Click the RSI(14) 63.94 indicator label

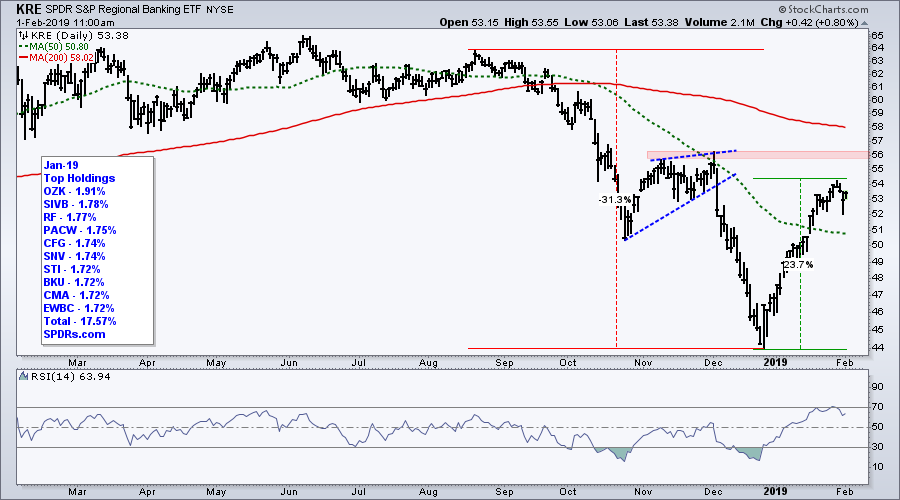pyautogui.click(x=71, y=377)
